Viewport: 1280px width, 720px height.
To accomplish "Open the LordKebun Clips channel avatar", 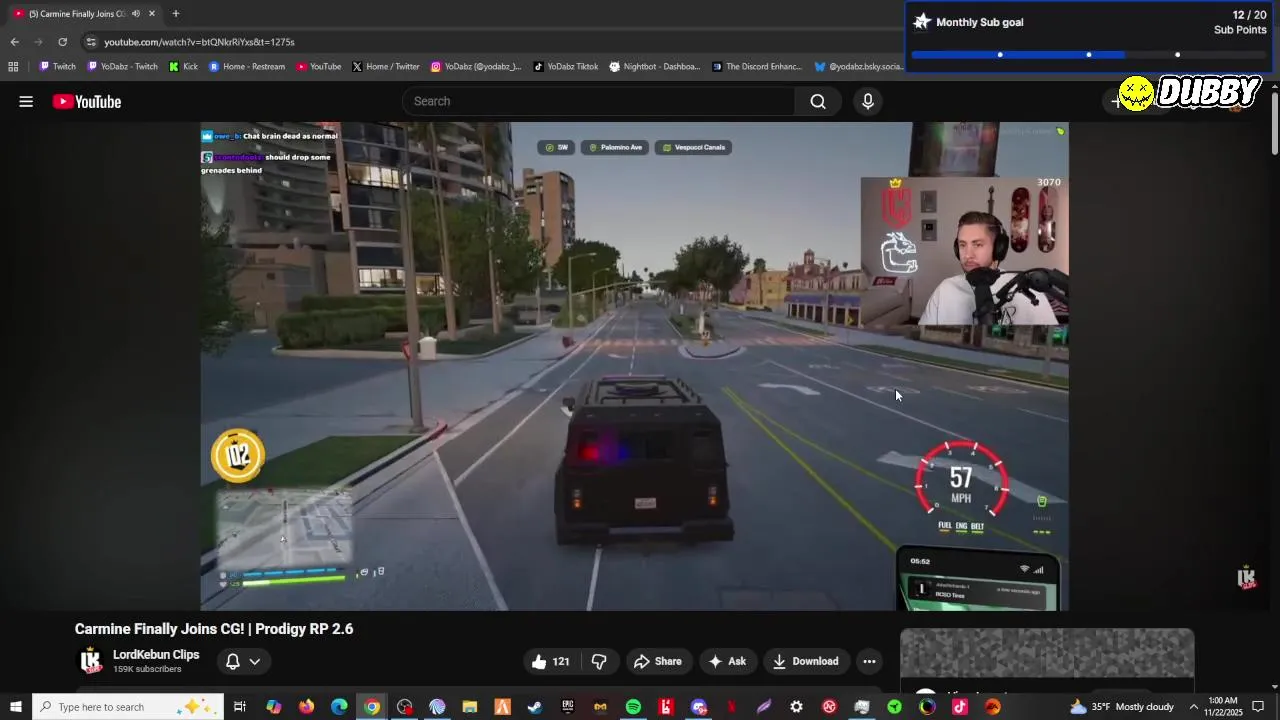I will pos(91,661).
